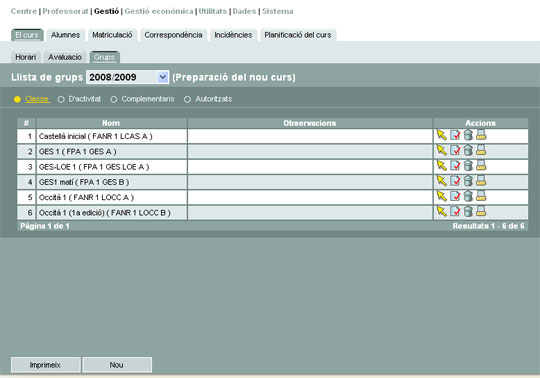This screenshot has width=540, height=378.
Task: Switch to the Alumnes tab
Action: (65, 35)
